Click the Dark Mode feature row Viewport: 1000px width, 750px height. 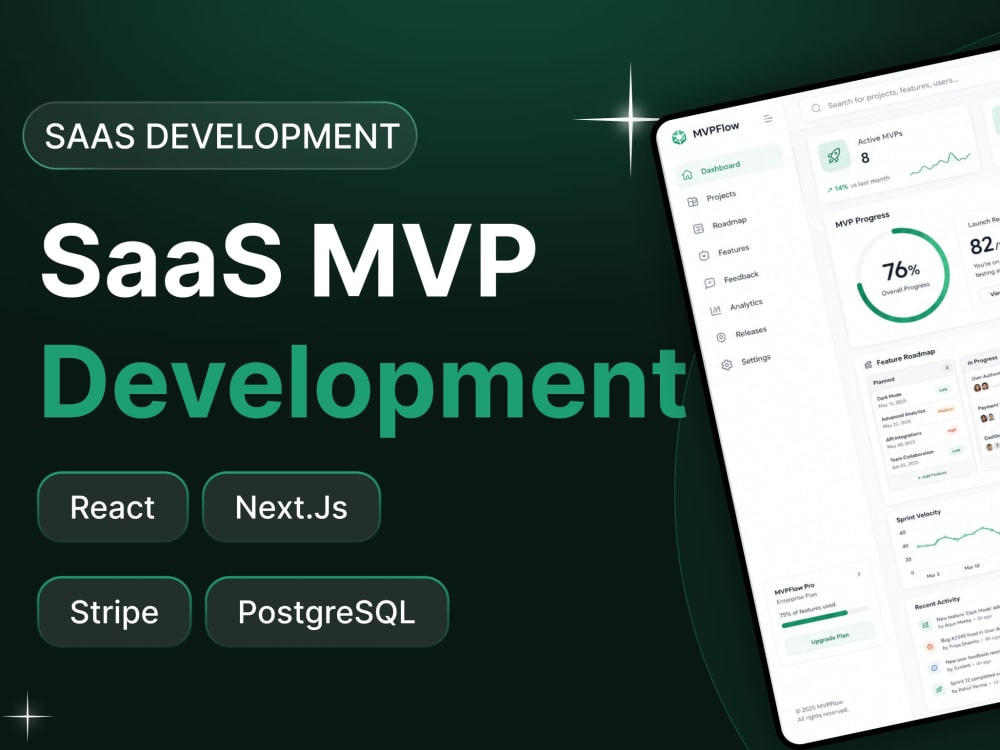915,397
